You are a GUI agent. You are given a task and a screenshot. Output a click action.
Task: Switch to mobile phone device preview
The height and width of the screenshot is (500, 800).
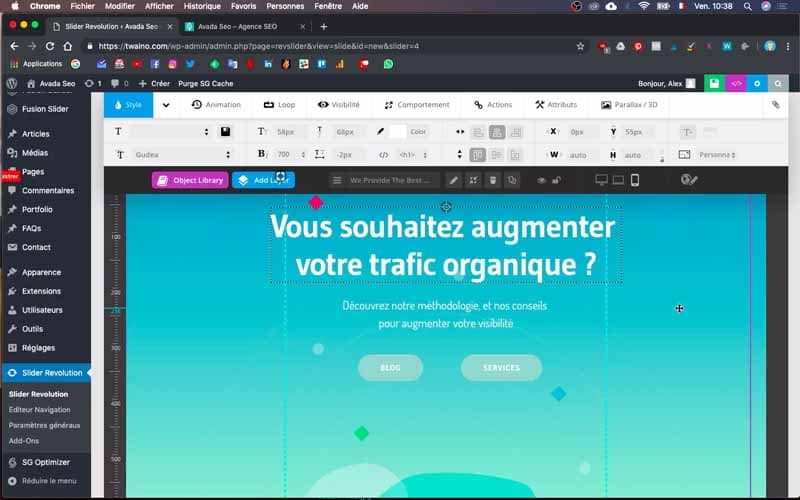click(x=635, y=180)
